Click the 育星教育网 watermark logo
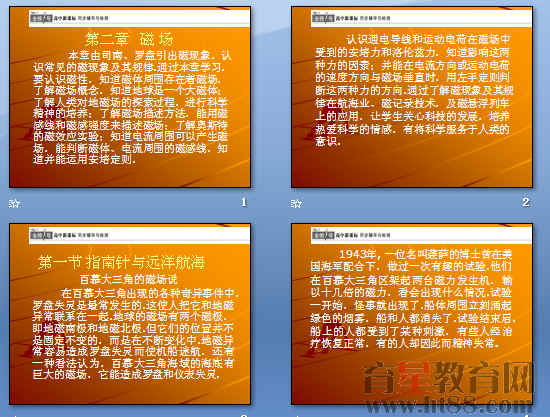This screenshot has width=550, height=417. click(448, 378)
